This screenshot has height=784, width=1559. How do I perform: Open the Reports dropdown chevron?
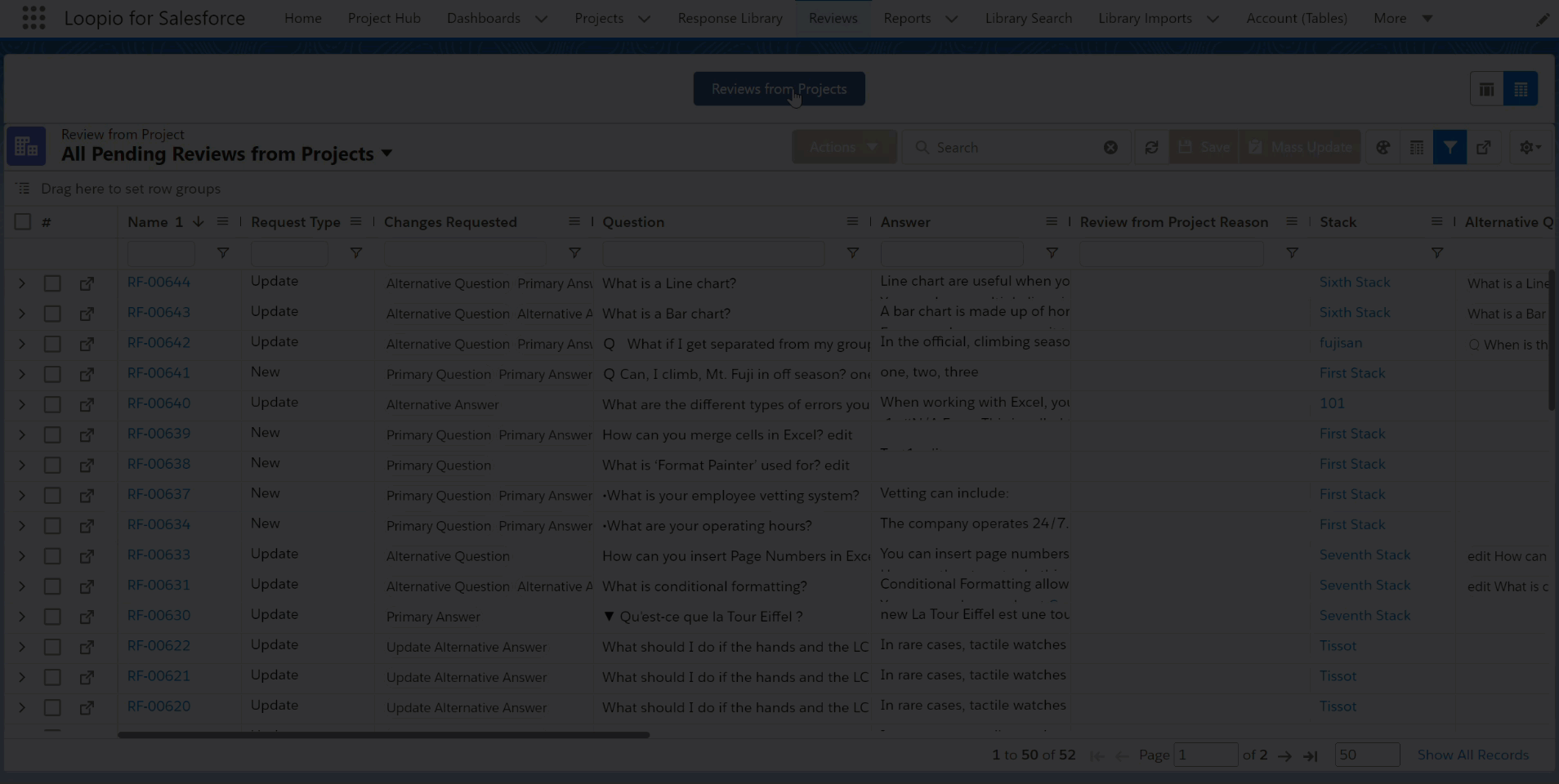(x=951, y=19)
